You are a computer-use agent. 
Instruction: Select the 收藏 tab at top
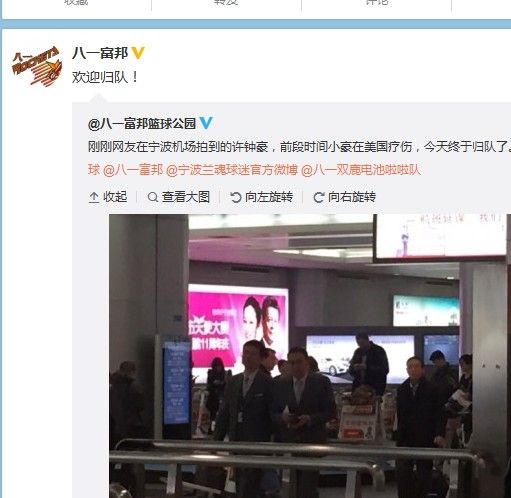(x=76, y=3)
